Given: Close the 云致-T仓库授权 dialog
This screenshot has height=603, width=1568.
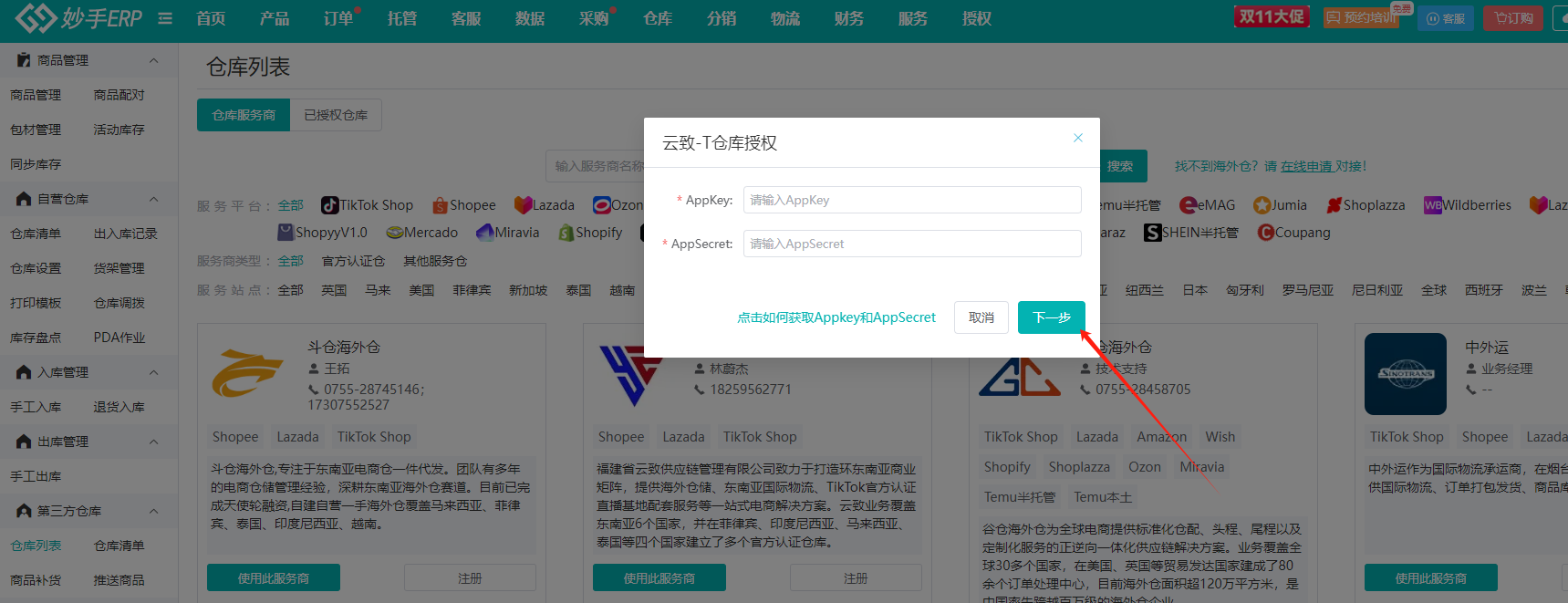Looking at the screenshot, I should [1078, 138].
